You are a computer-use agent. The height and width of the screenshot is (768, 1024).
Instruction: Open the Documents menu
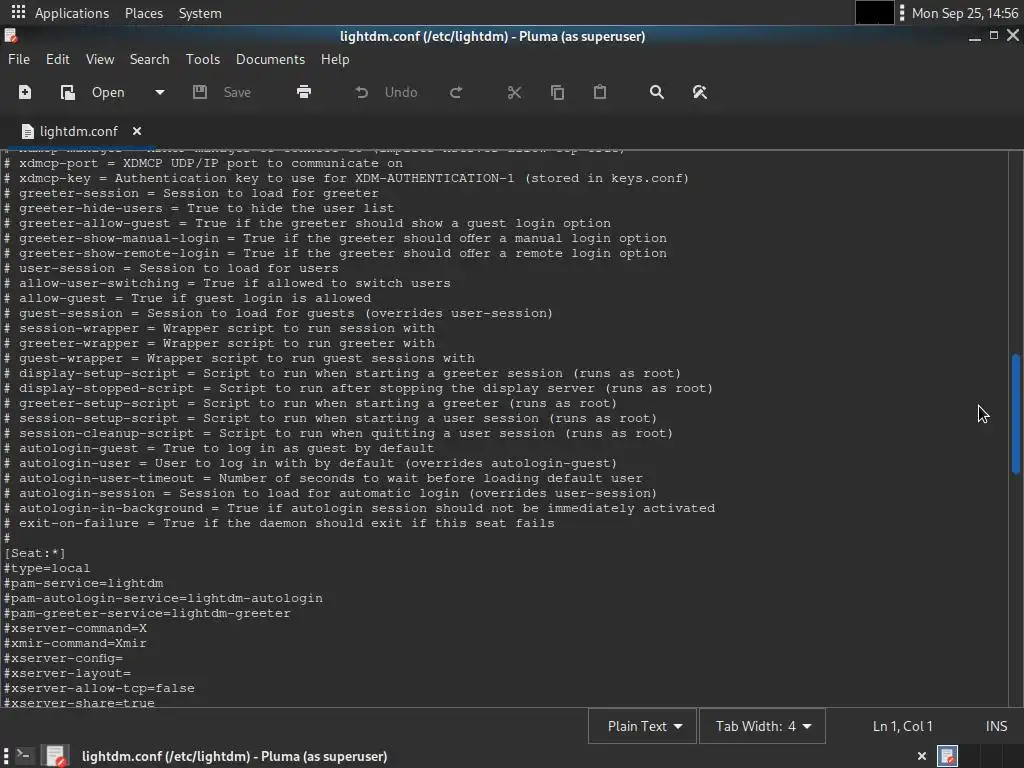coord(270,59)
